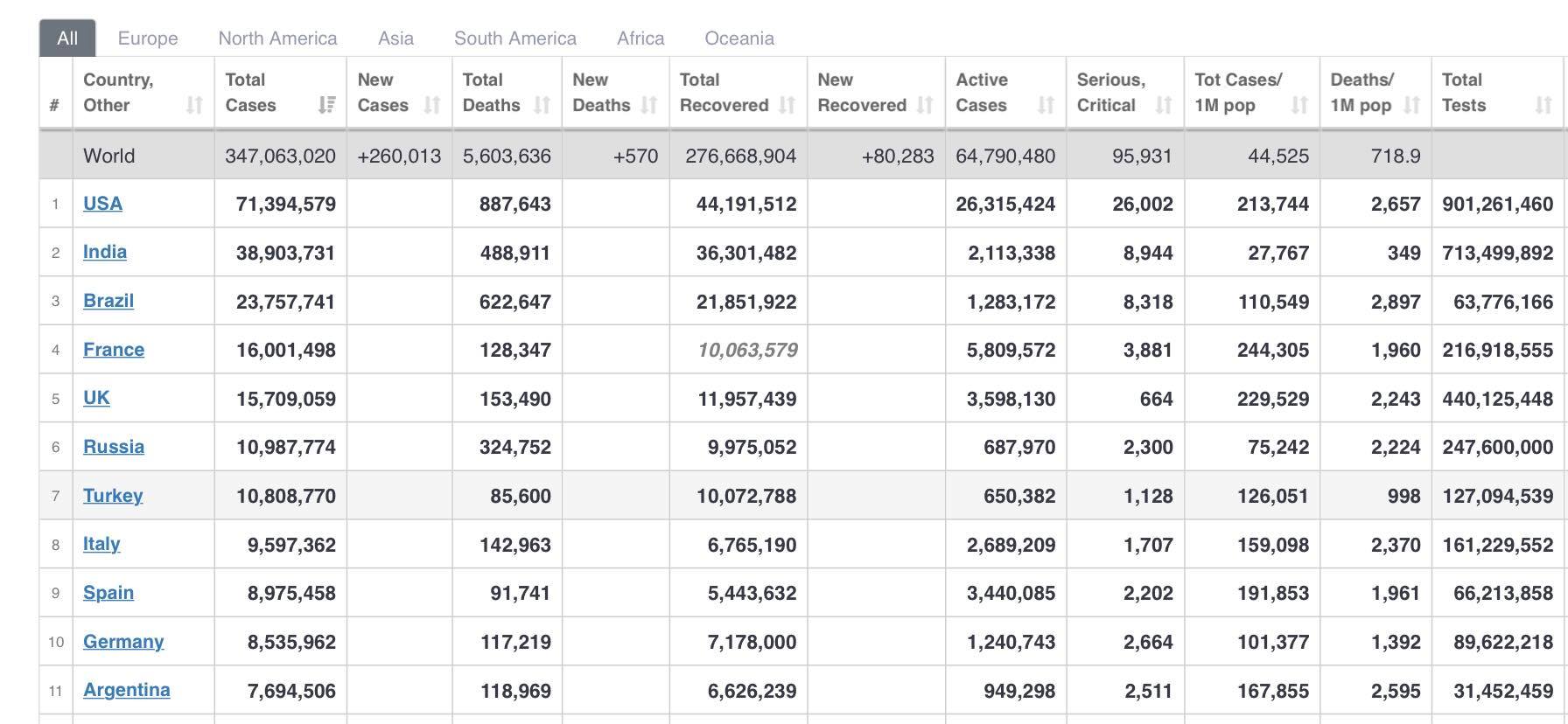Sort by Total Deaths arrows icon
The image size is (1568, 724).
click(542, 105)
